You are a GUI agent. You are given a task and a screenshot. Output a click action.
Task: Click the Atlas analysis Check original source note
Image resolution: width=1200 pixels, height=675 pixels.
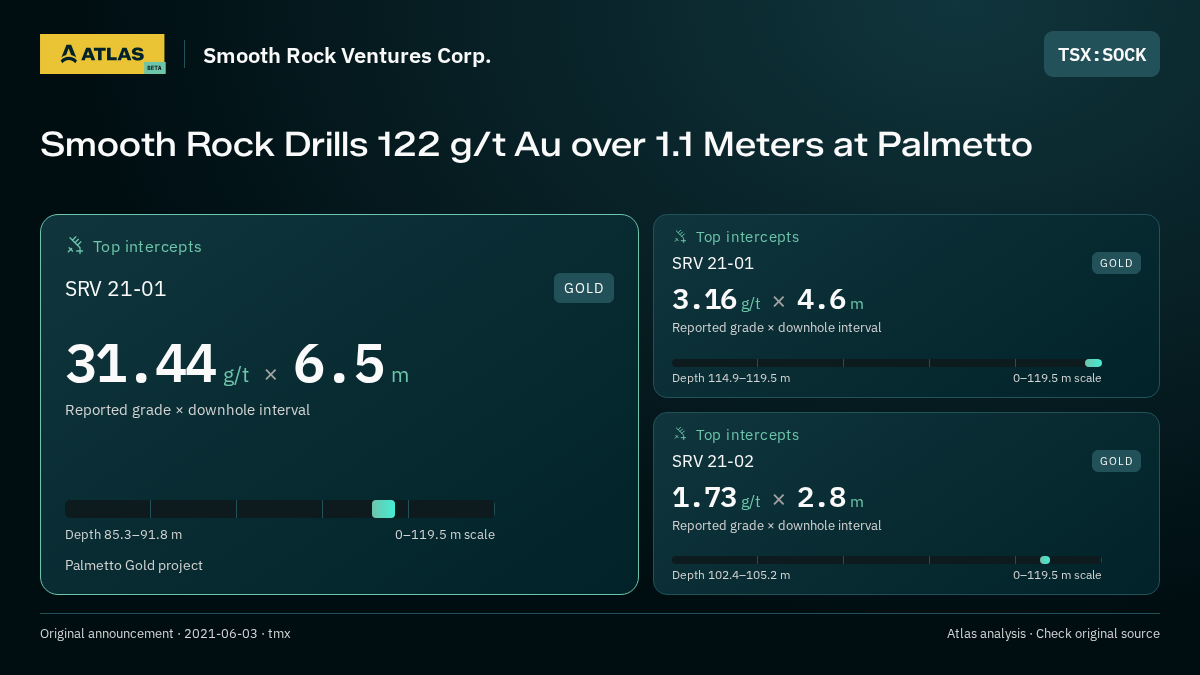(x=1053, y=634)
